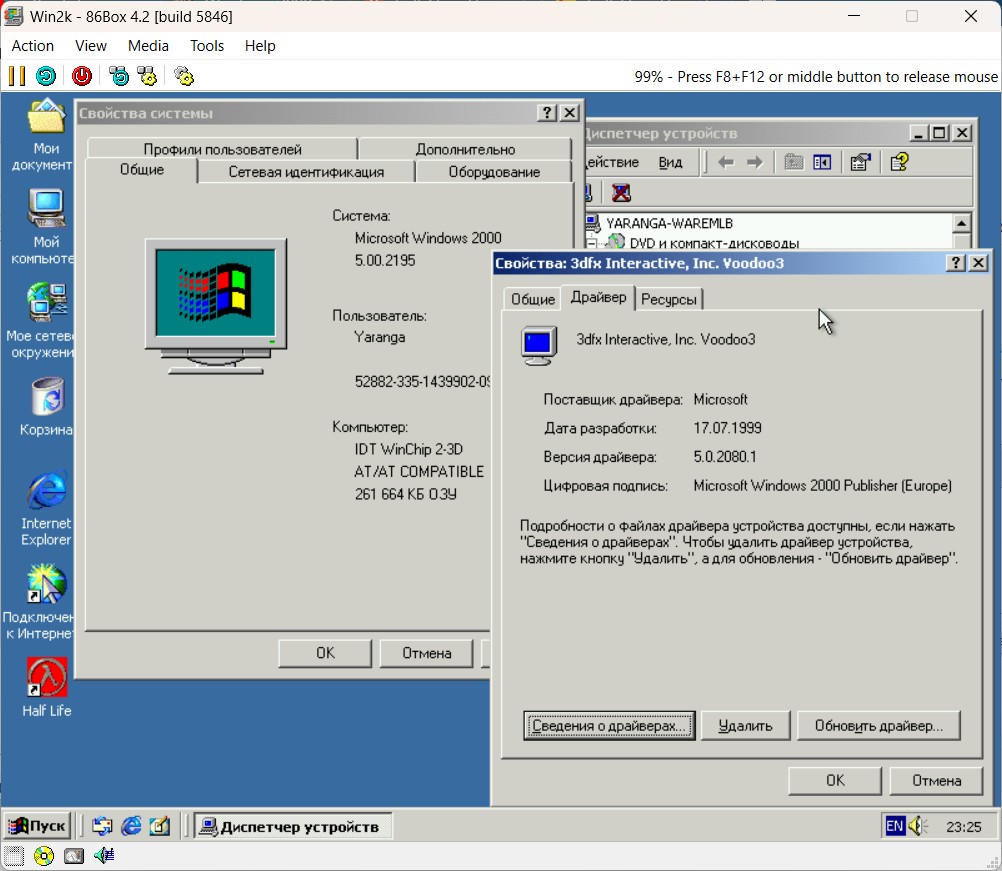The width and height of the screenshot is (1002, 871).
Task: Click Сведения о драйверах button
Action: [x=609, y=726]
